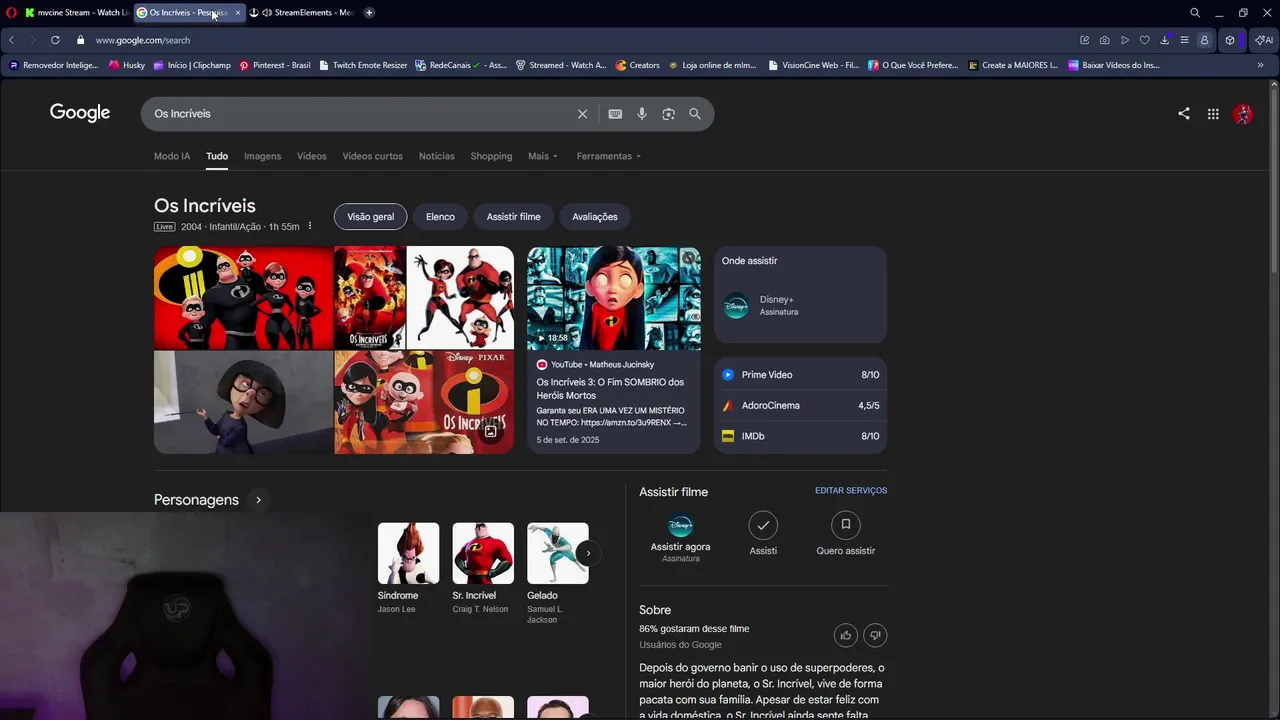Open the easy setup sliders icon
The image size is (1280, 720).
point(1184,40)
